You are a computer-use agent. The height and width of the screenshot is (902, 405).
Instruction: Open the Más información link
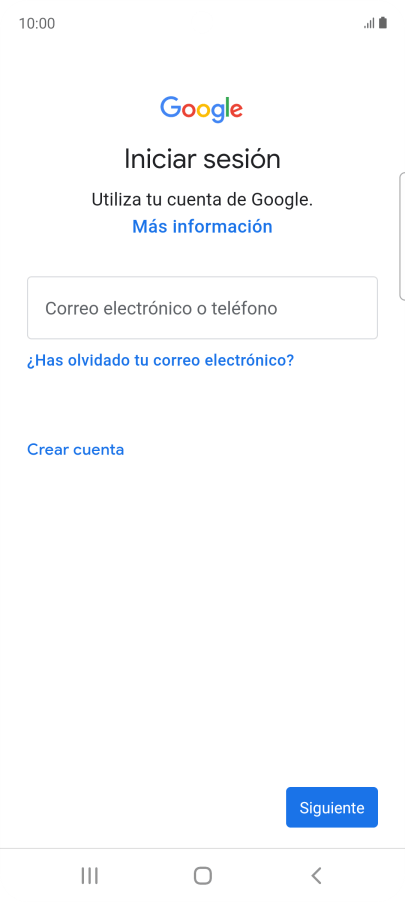click(202, 227)
